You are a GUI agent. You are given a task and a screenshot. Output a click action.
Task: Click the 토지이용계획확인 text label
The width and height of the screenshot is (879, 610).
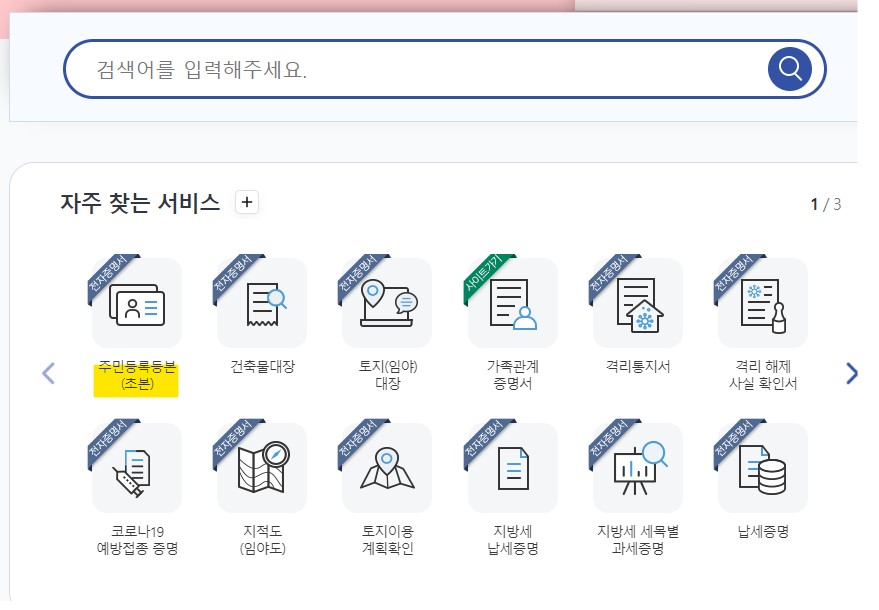(387, 540)
